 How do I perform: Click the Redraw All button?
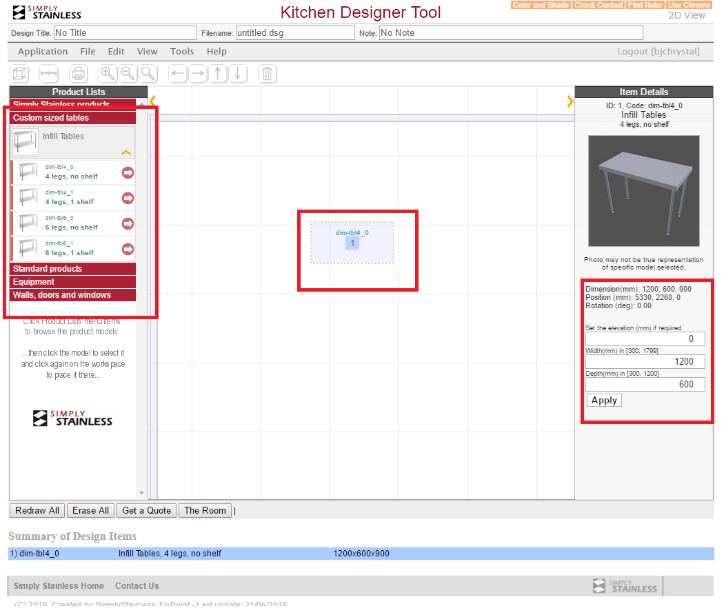click(37, 510)
